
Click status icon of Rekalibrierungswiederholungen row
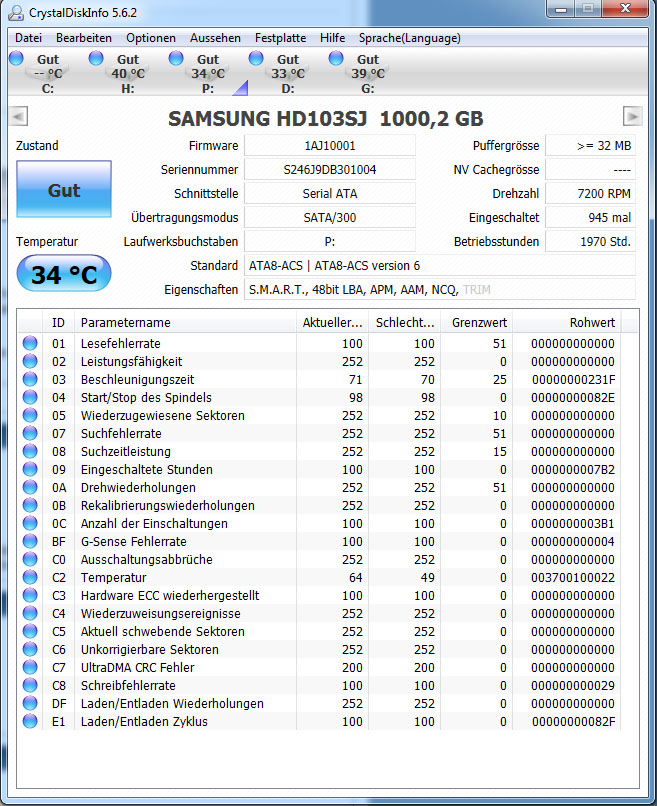click(30, 505)
